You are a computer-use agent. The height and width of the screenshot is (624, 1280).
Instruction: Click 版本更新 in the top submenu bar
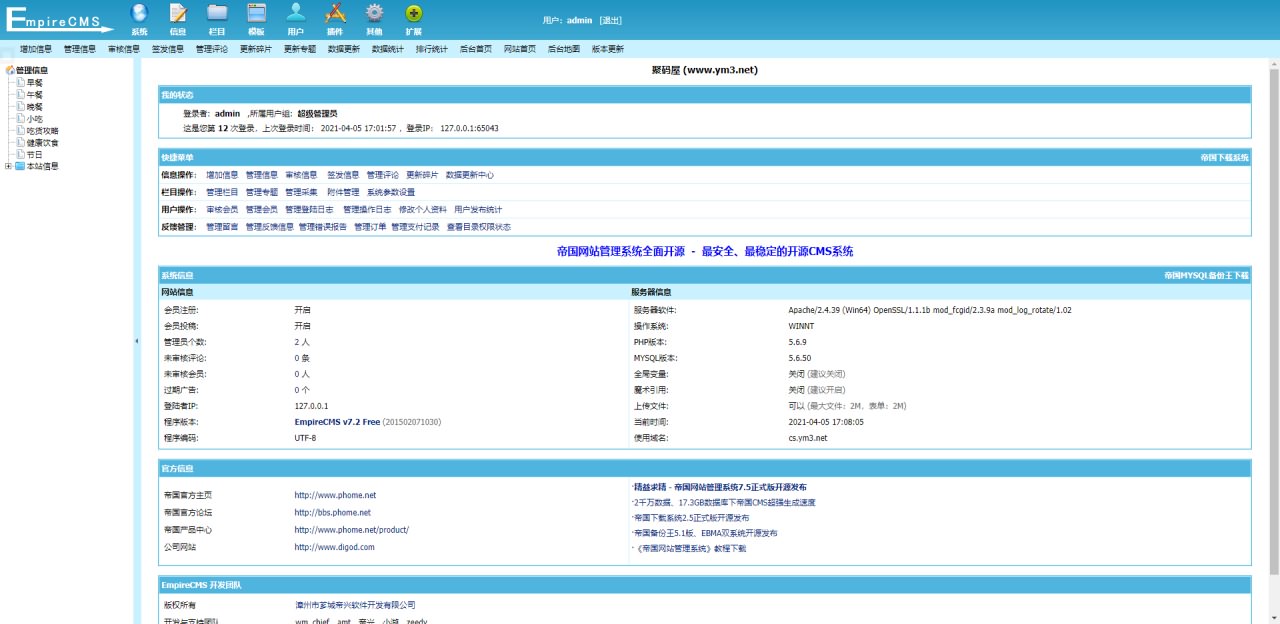pyautogui.click(x=608, y=48)
